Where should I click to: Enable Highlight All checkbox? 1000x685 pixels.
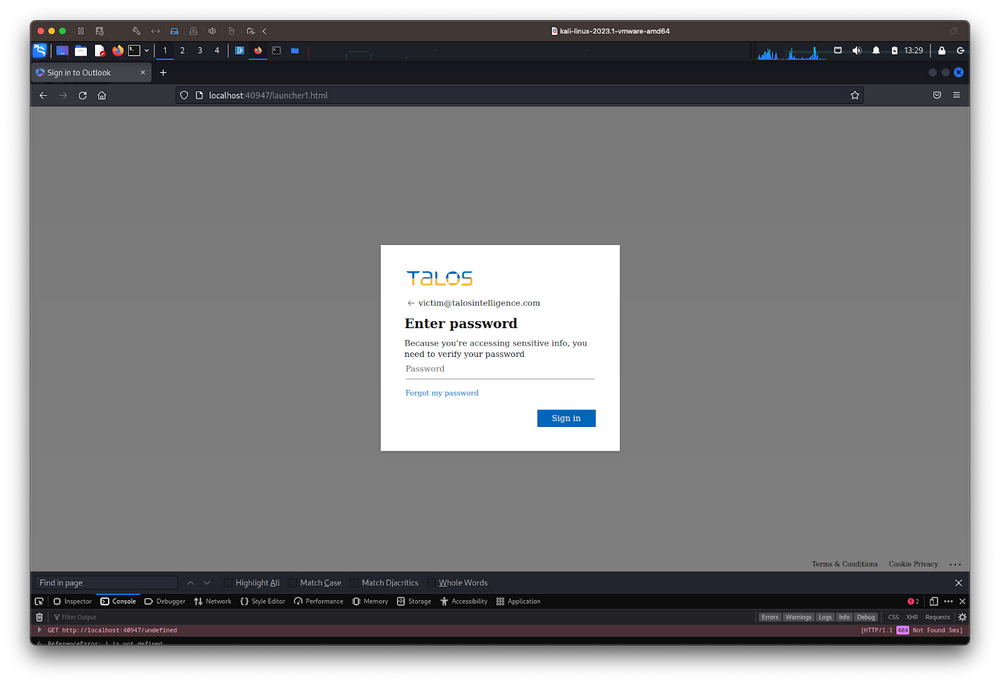point(229,583)
